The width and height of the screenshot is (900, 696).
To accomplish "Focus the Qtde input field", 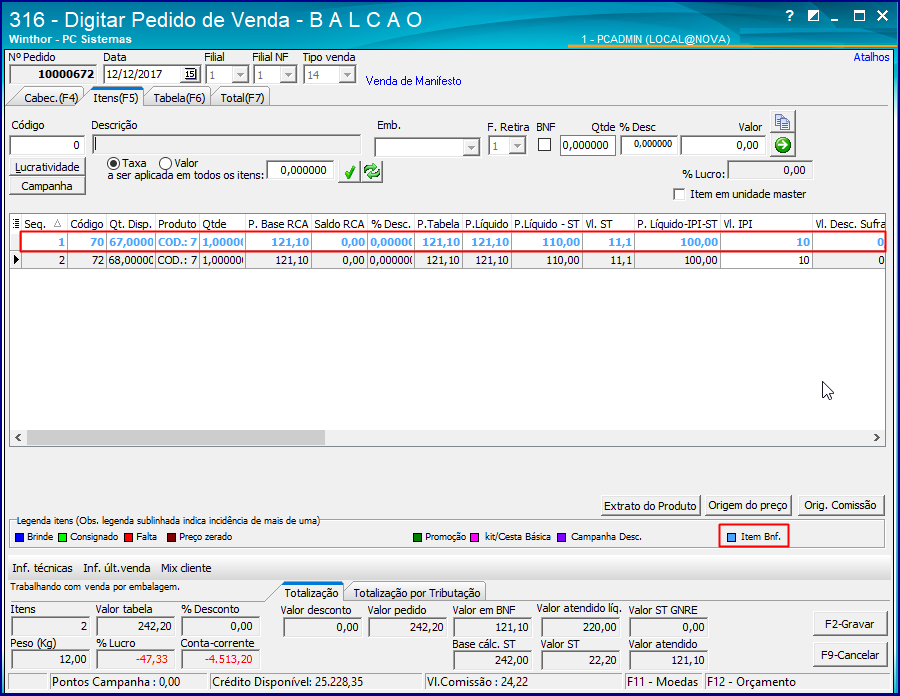I will 587,145.
